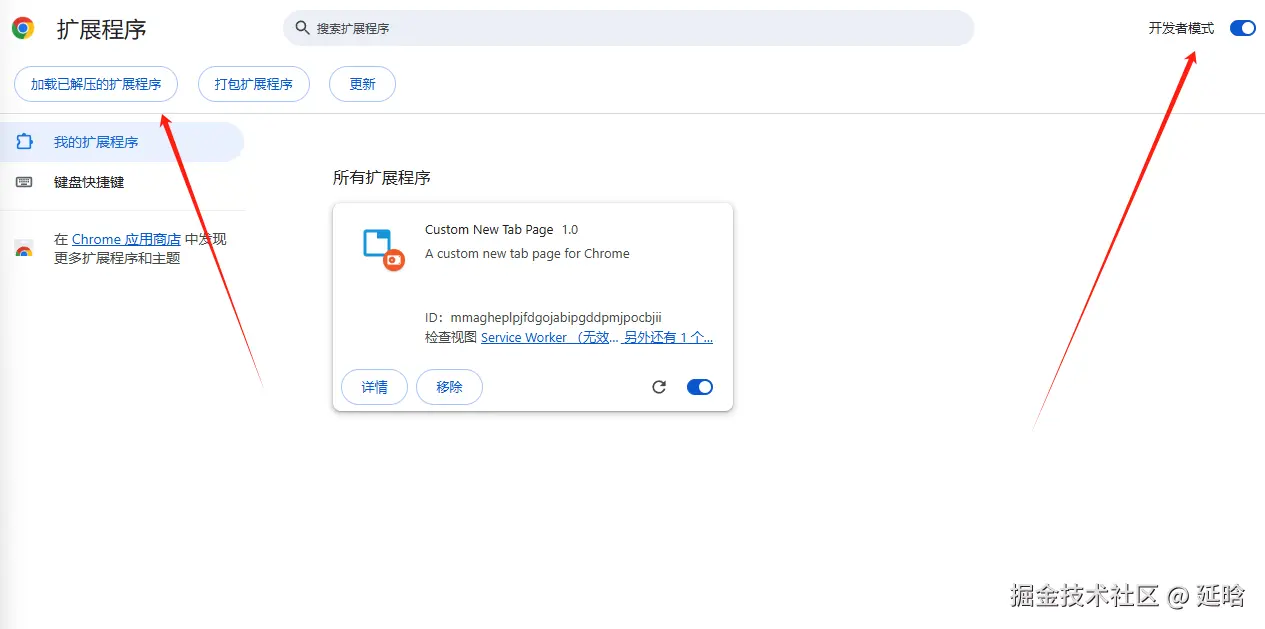
Task: Click the extension ID mmagheplpjfdgojabipgddpmjpocbjii
Action: point(556,317)
